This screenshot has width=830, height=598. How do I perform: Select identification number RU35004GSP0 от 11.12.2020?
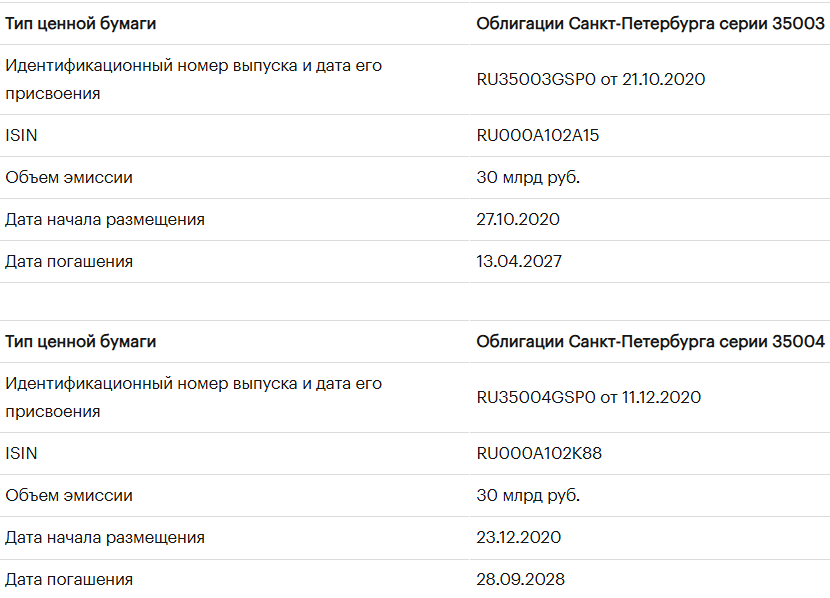[589, 397]
